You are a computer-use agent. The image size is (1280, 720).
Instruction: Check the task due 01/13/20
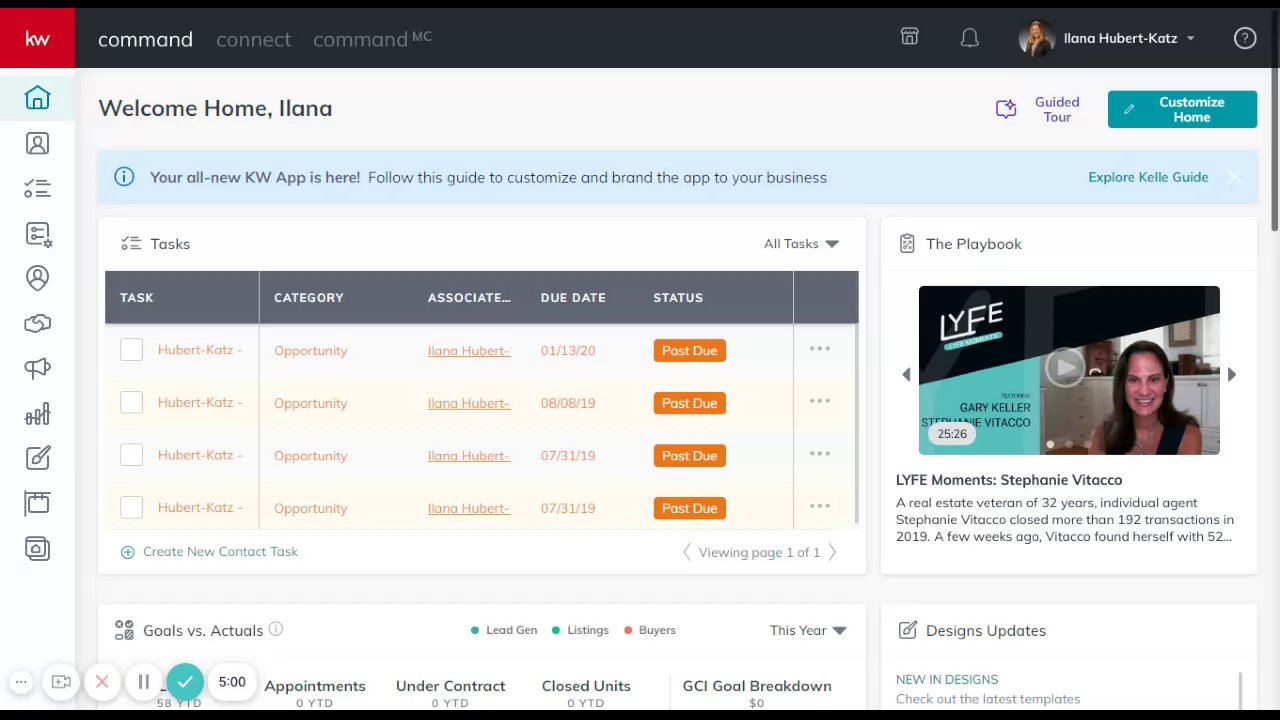point(131,349)
